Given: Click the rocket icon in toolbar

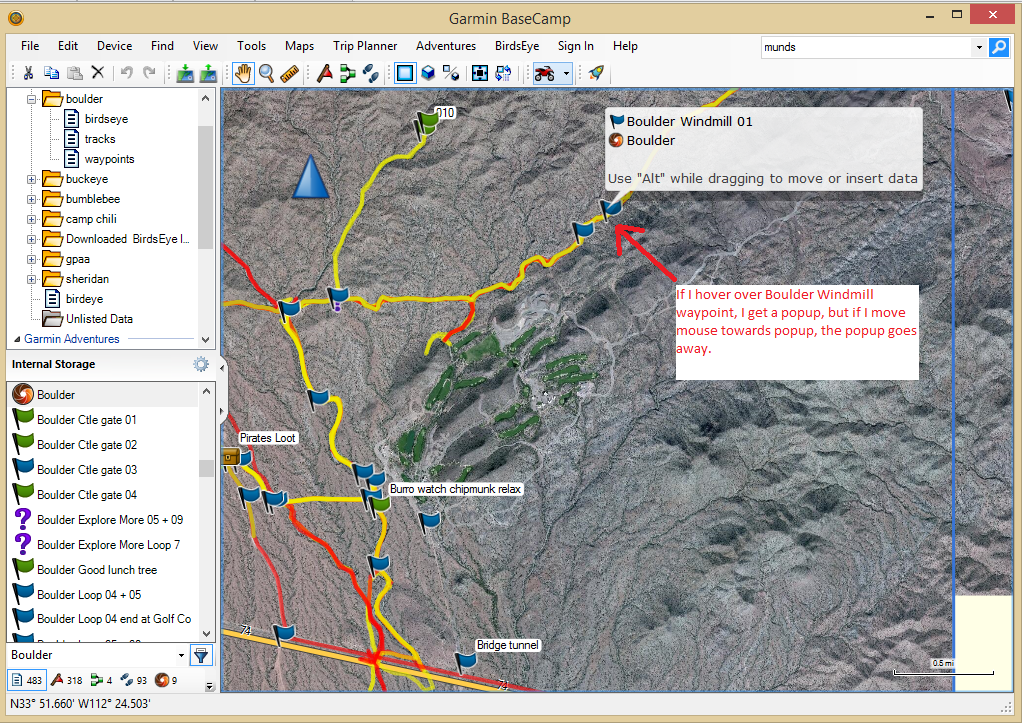Looking at the screenshot, I should [x=596, y=73].
